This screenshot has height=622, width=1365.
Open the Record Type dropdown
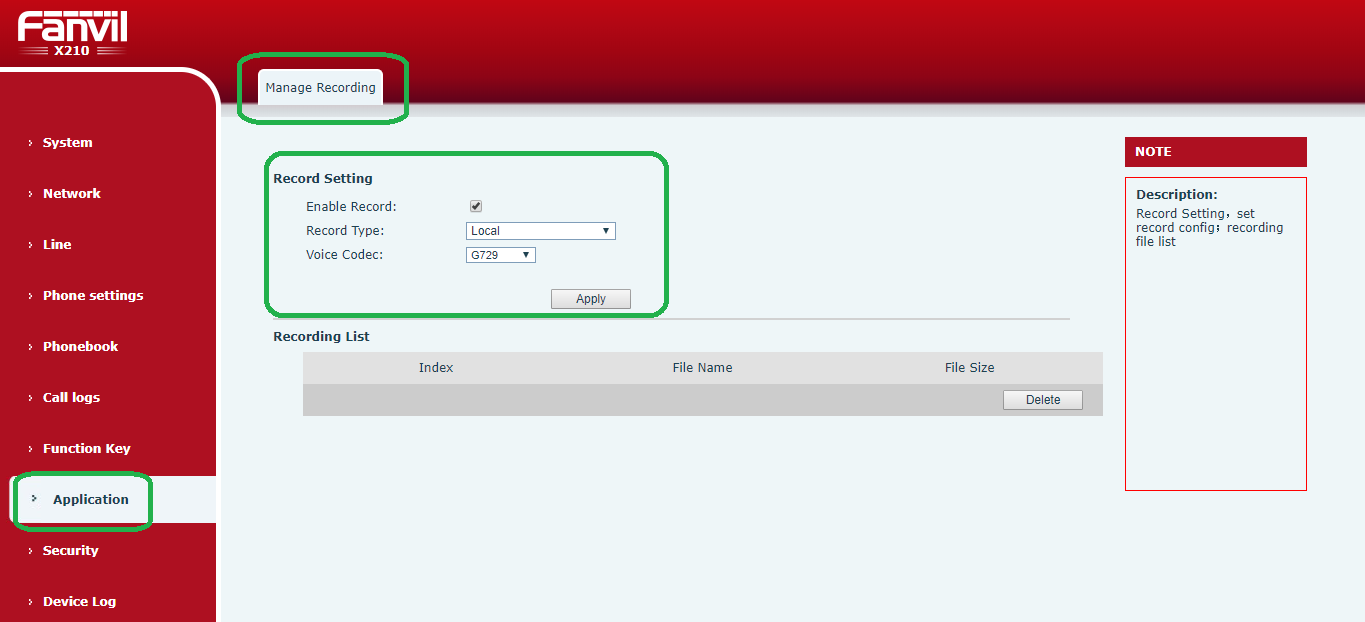point(541,231)
